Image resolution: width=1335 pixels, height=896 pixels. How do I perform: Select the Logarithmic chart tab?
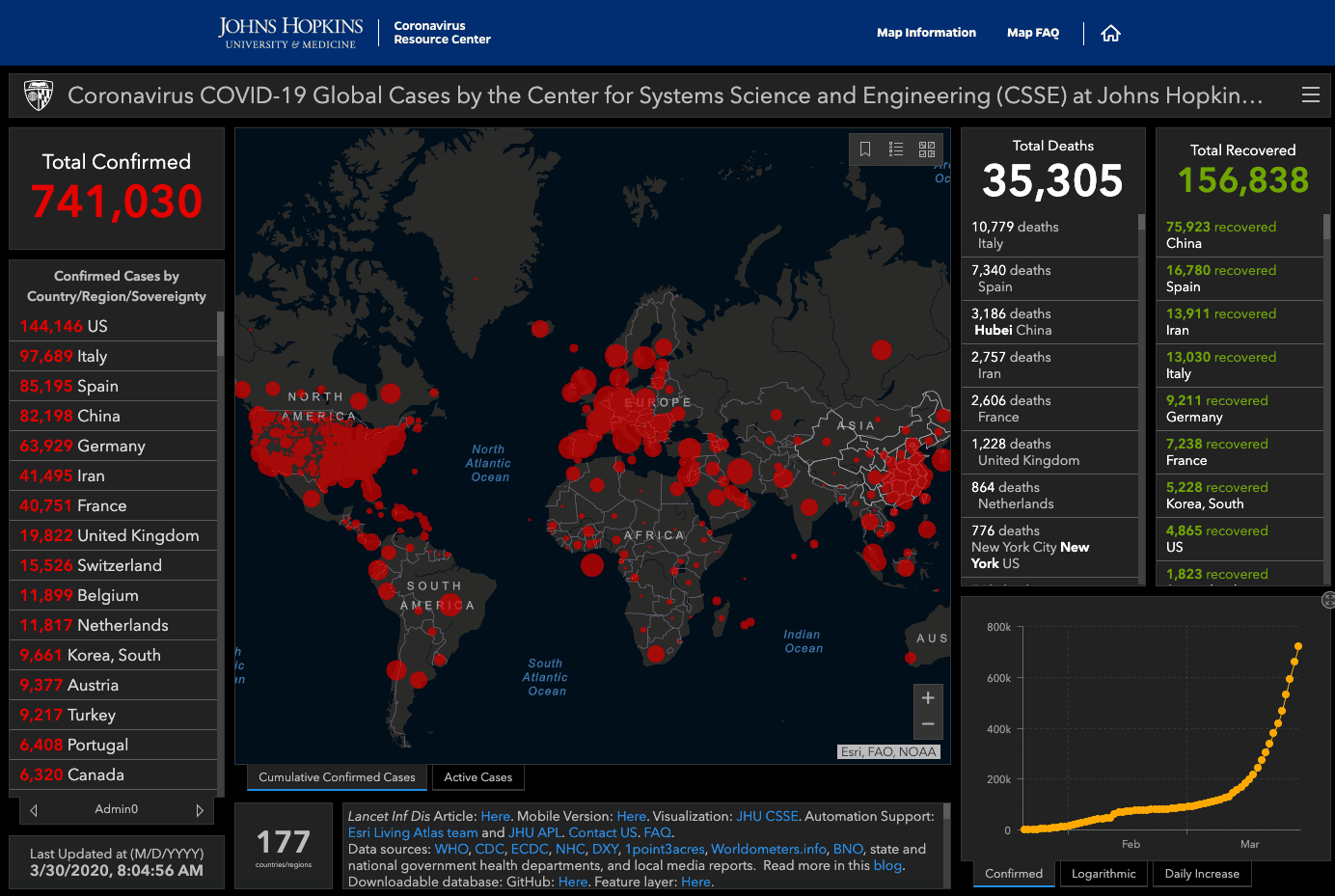coord(1103,874)
